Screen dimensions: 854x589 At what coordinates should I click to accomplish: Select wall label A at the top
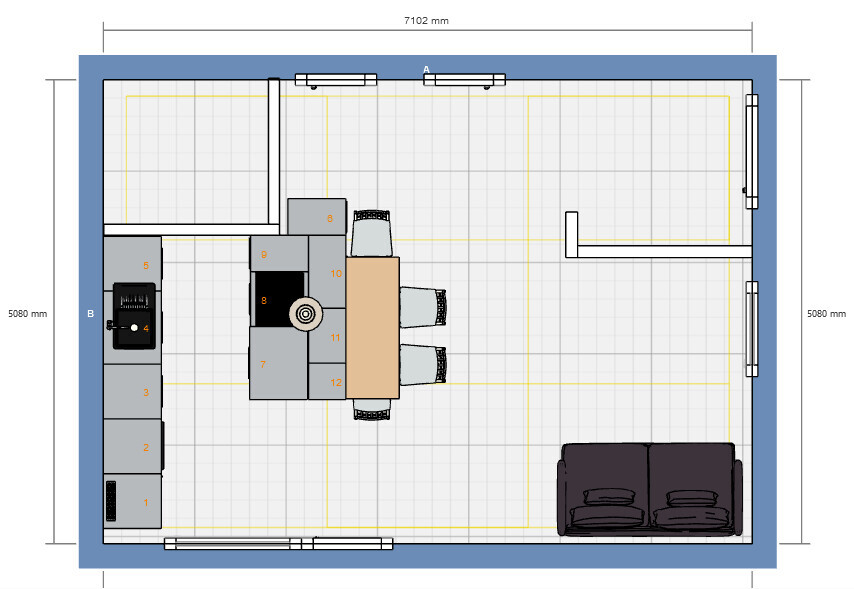[x=426, y=69]
